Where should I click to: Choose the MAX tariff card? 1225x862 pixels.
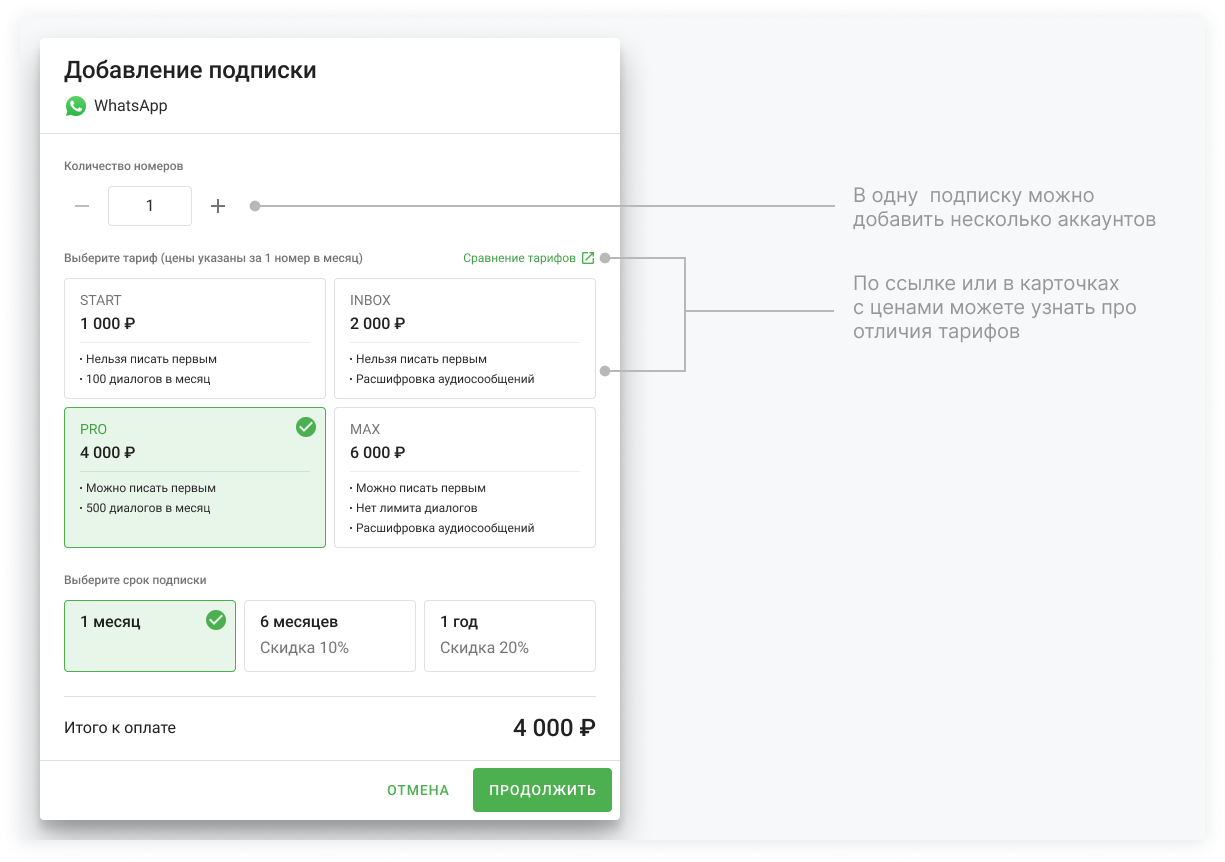click(x=464, y=477)
